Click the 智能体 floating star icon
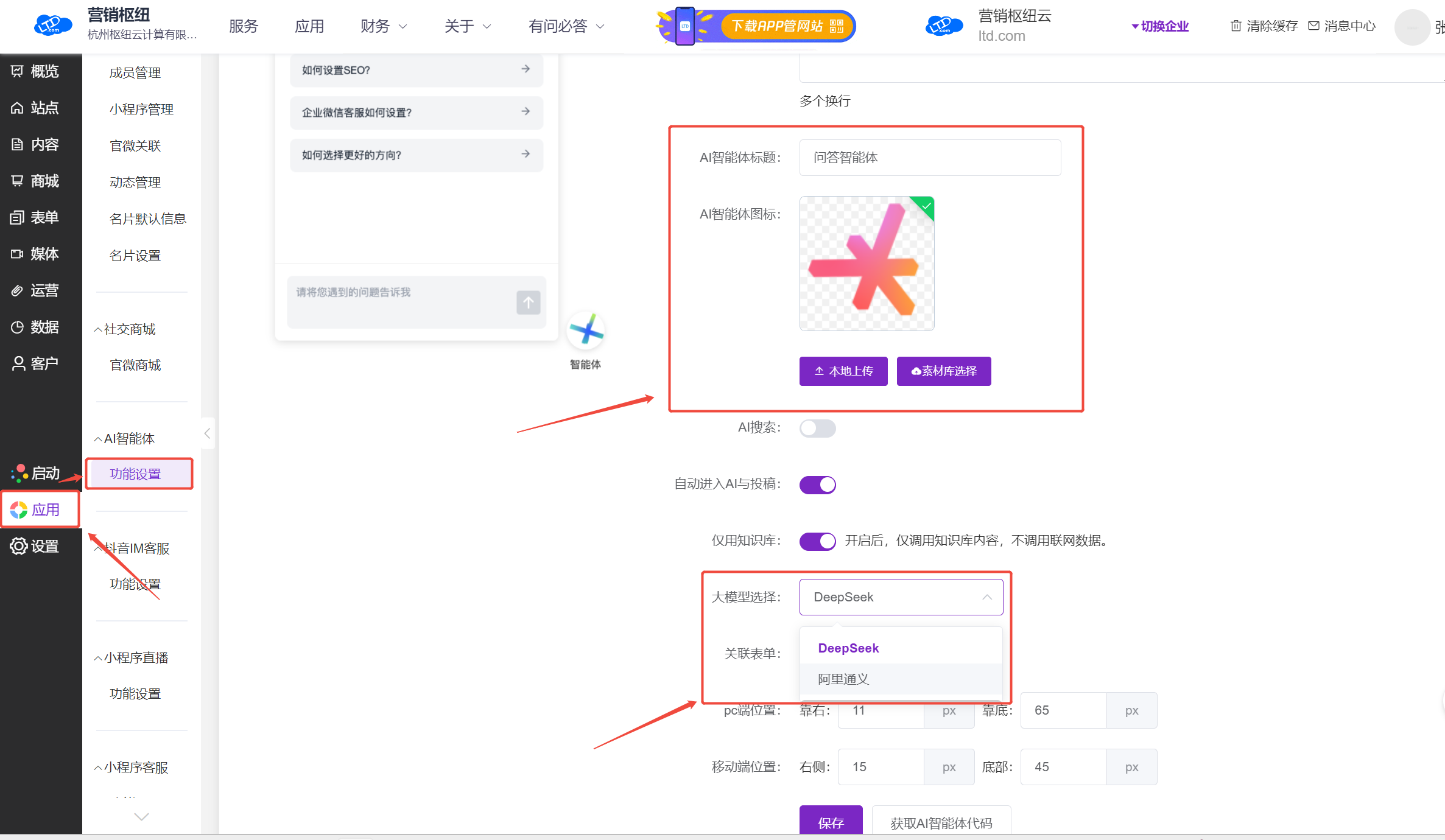The height and width of the screenshot is (840, 1445). [x=586, y=331]
